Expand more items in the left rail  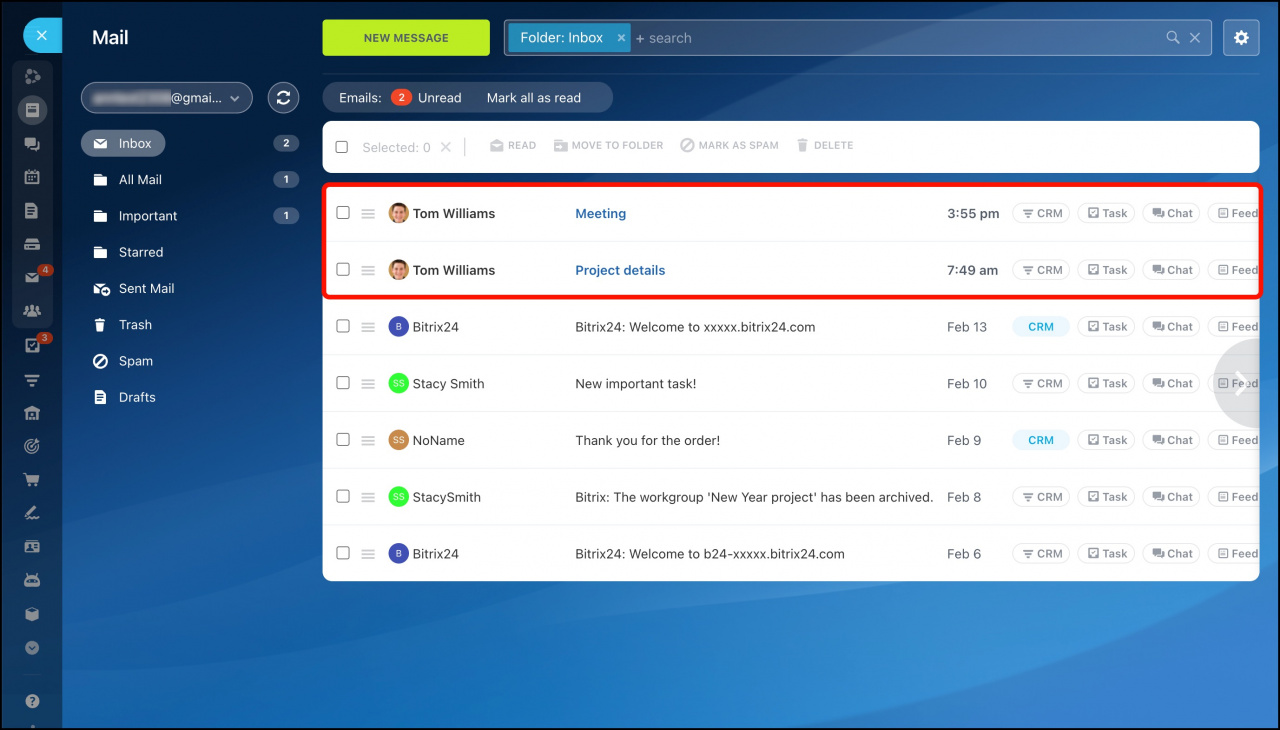click(32, 648)
